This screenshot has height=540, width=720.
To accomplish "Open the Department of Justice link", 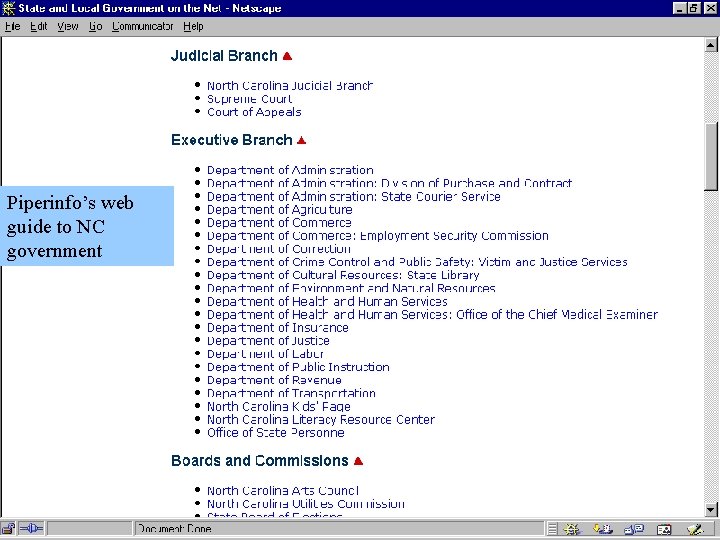I will pos(268,341).
